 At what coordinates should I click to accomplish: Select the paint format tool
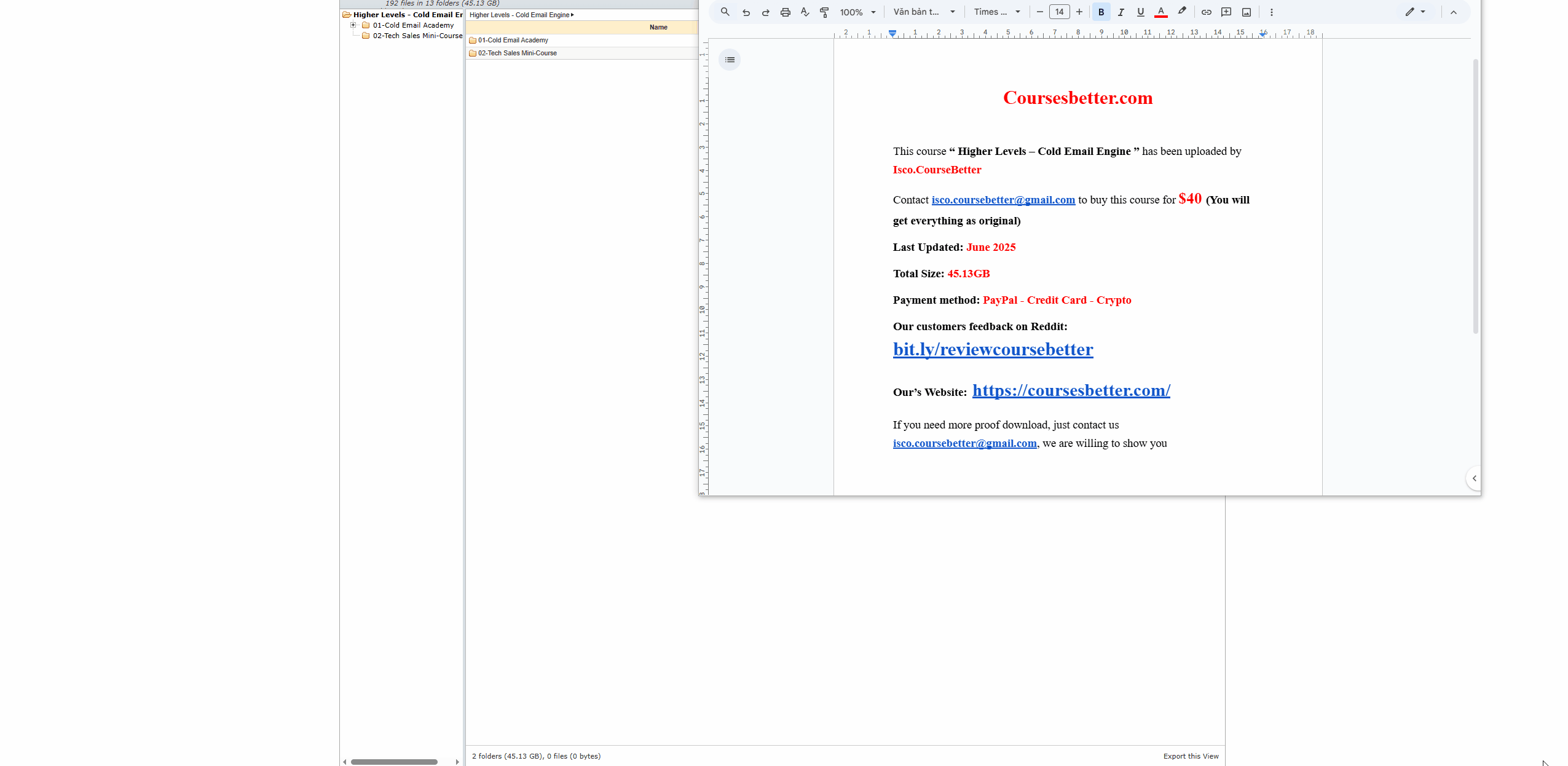(824, 12)
